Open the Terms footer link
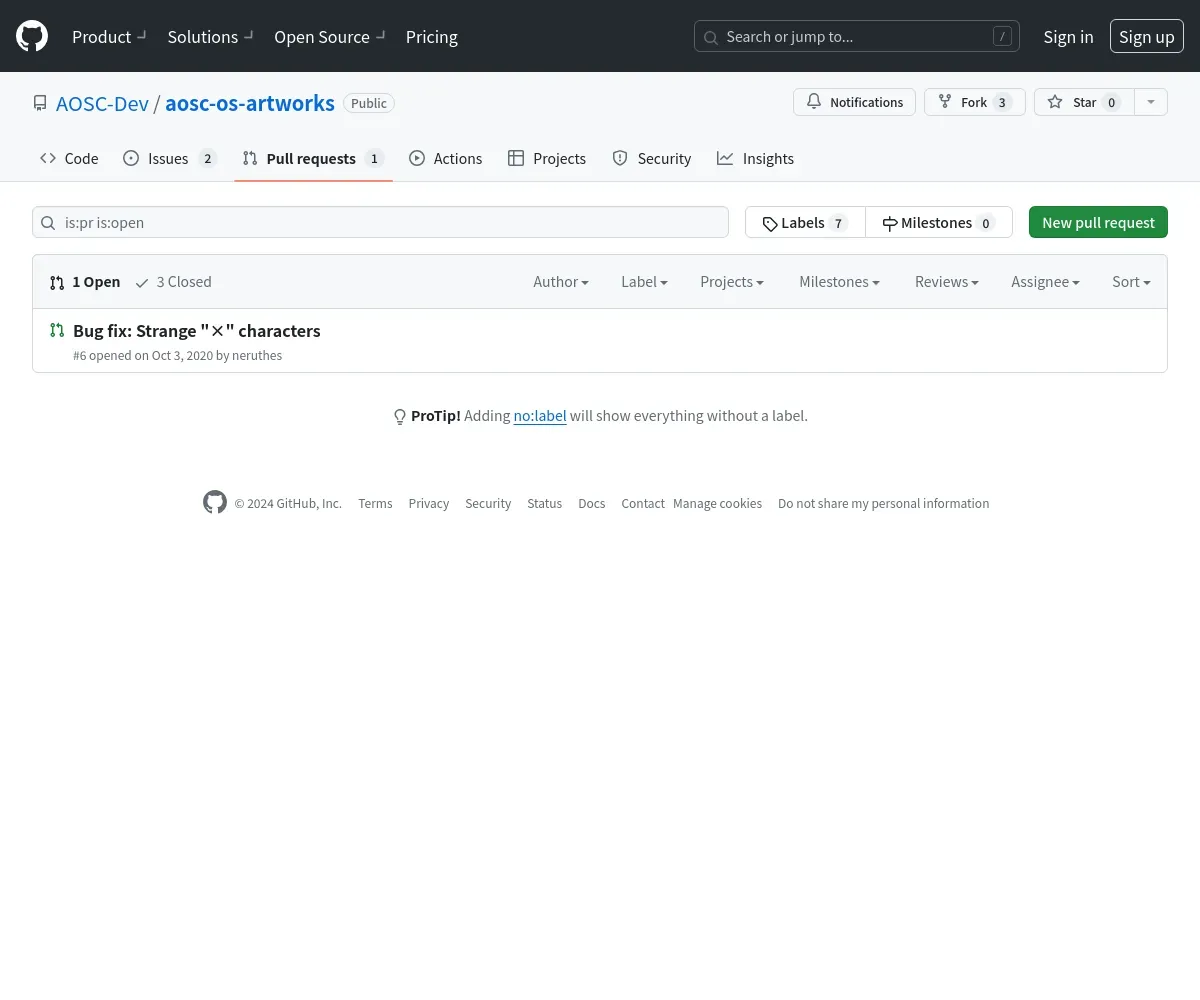Screen dimensions: 1200x1000 point(375,503)
